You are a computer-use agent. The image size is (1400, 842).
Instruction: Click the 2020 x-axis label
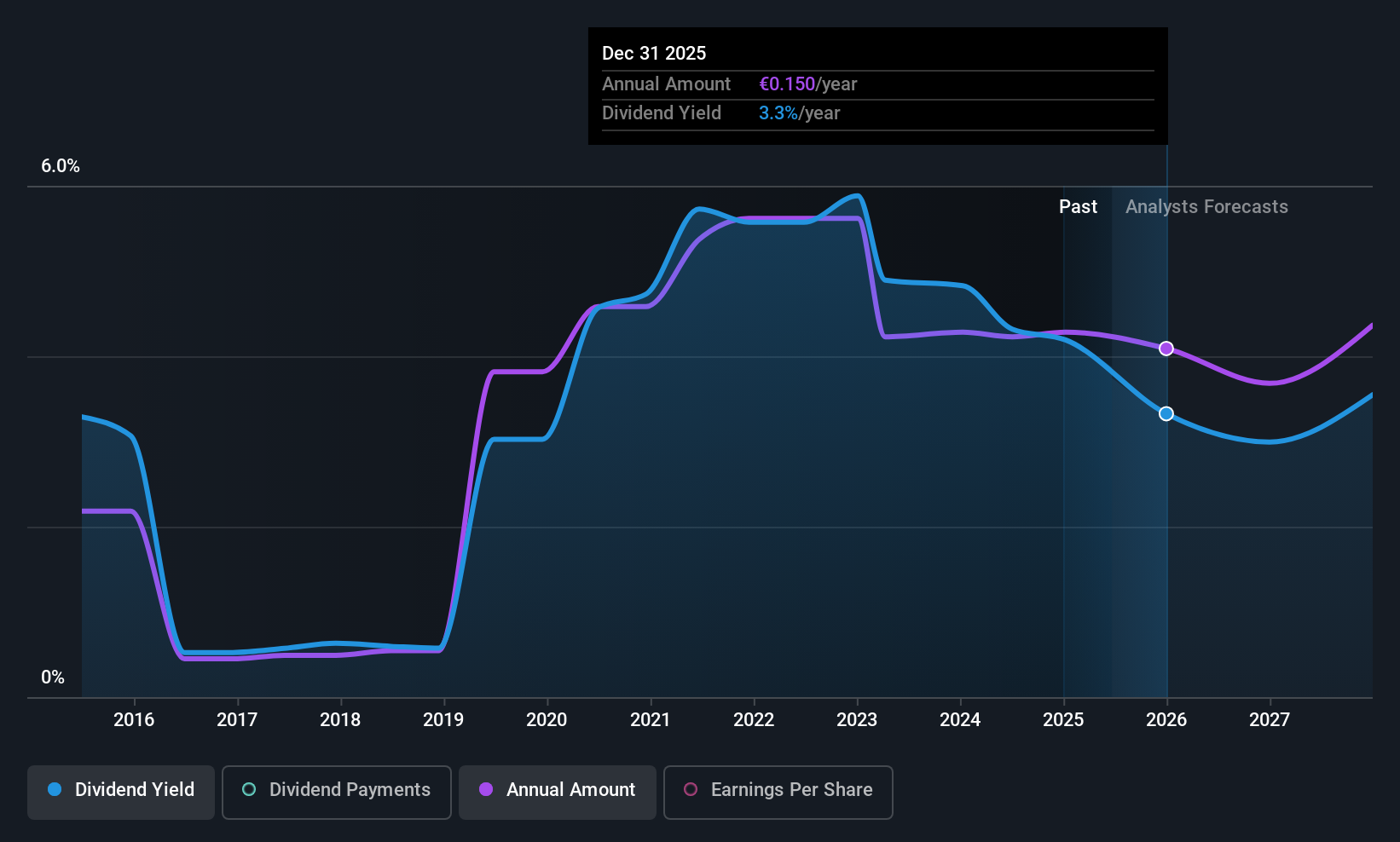tap(547, 720)
